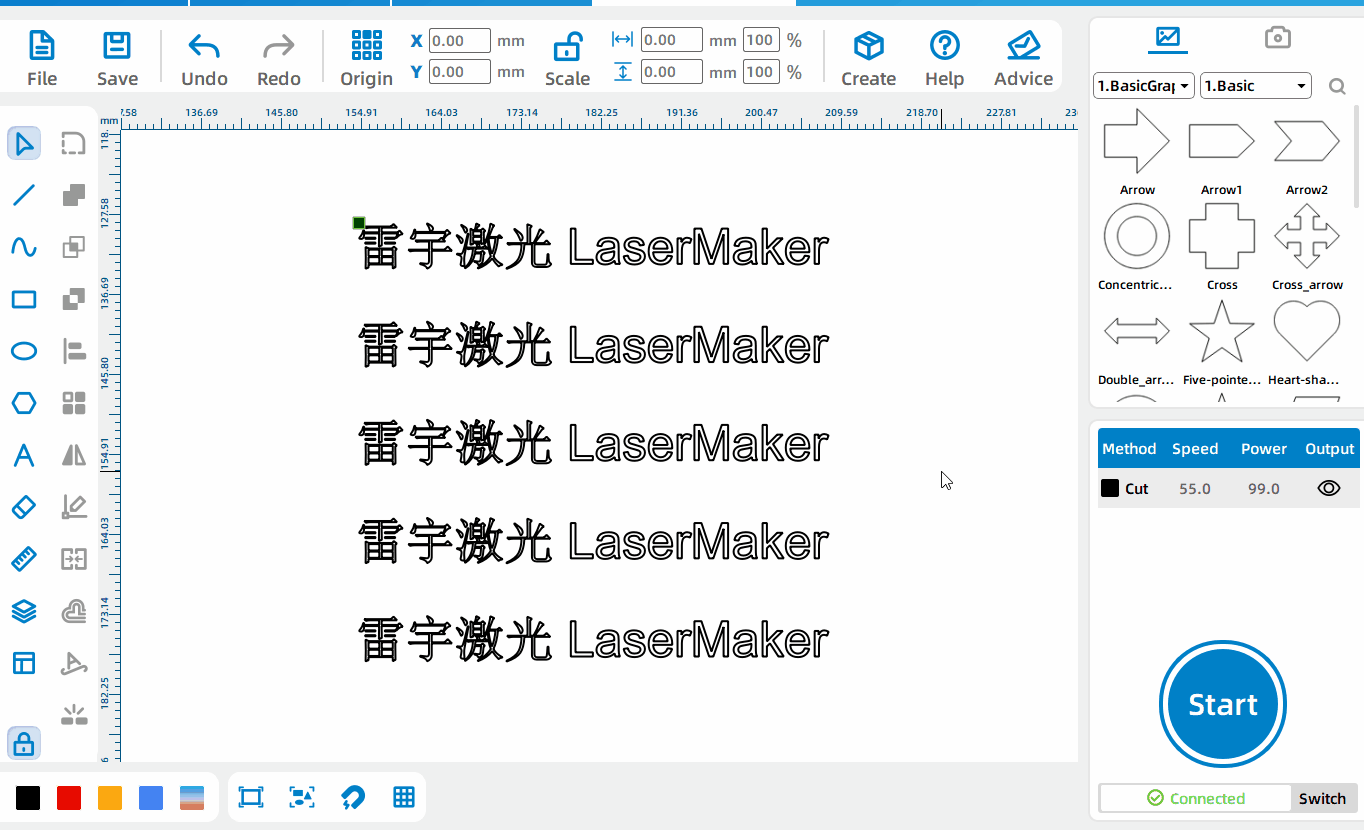
Task: Toggle Output visibility for Cut layer
Action: pos(1329,488)
